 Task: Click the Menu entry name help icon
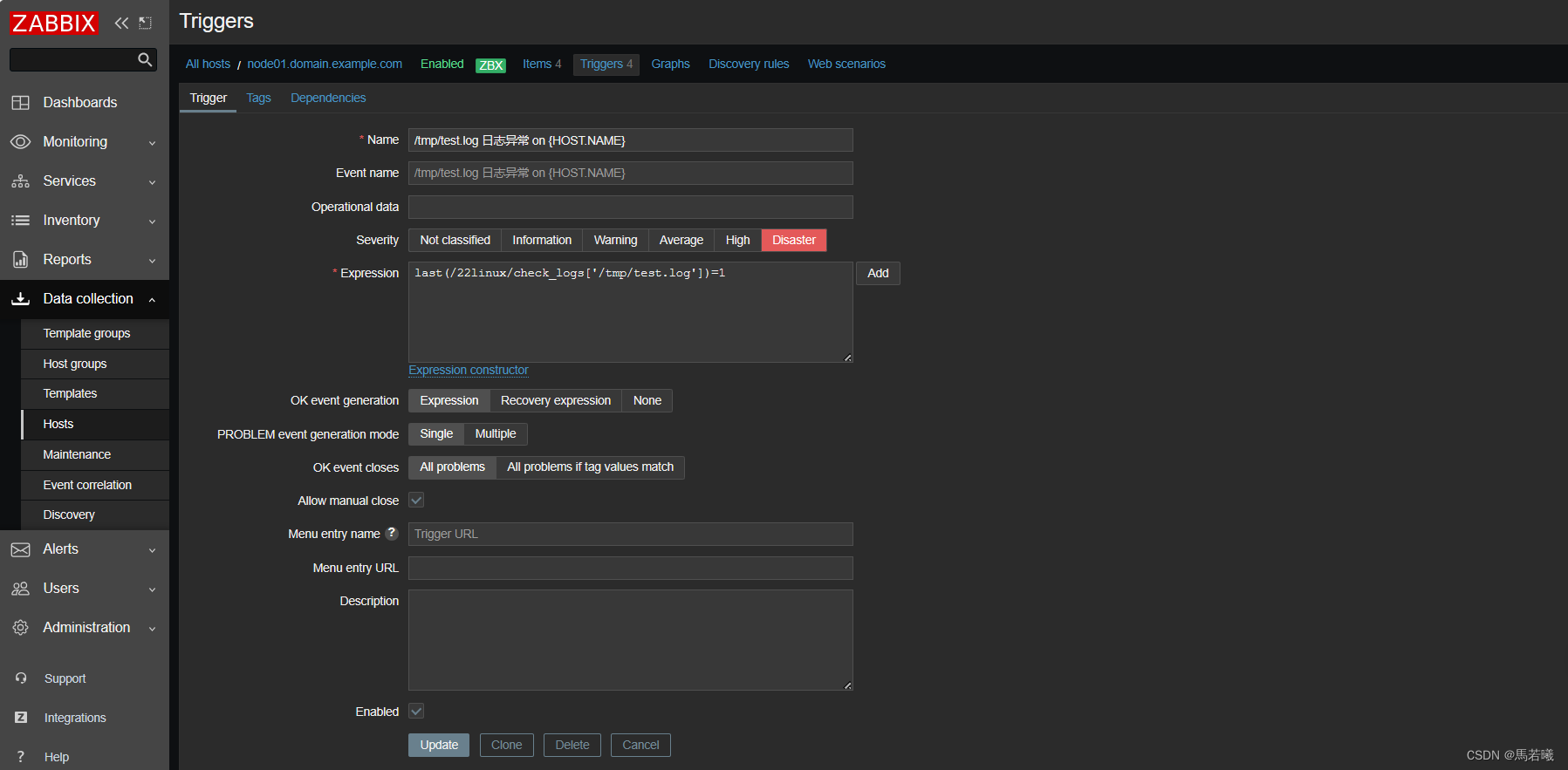coord(392,533)
